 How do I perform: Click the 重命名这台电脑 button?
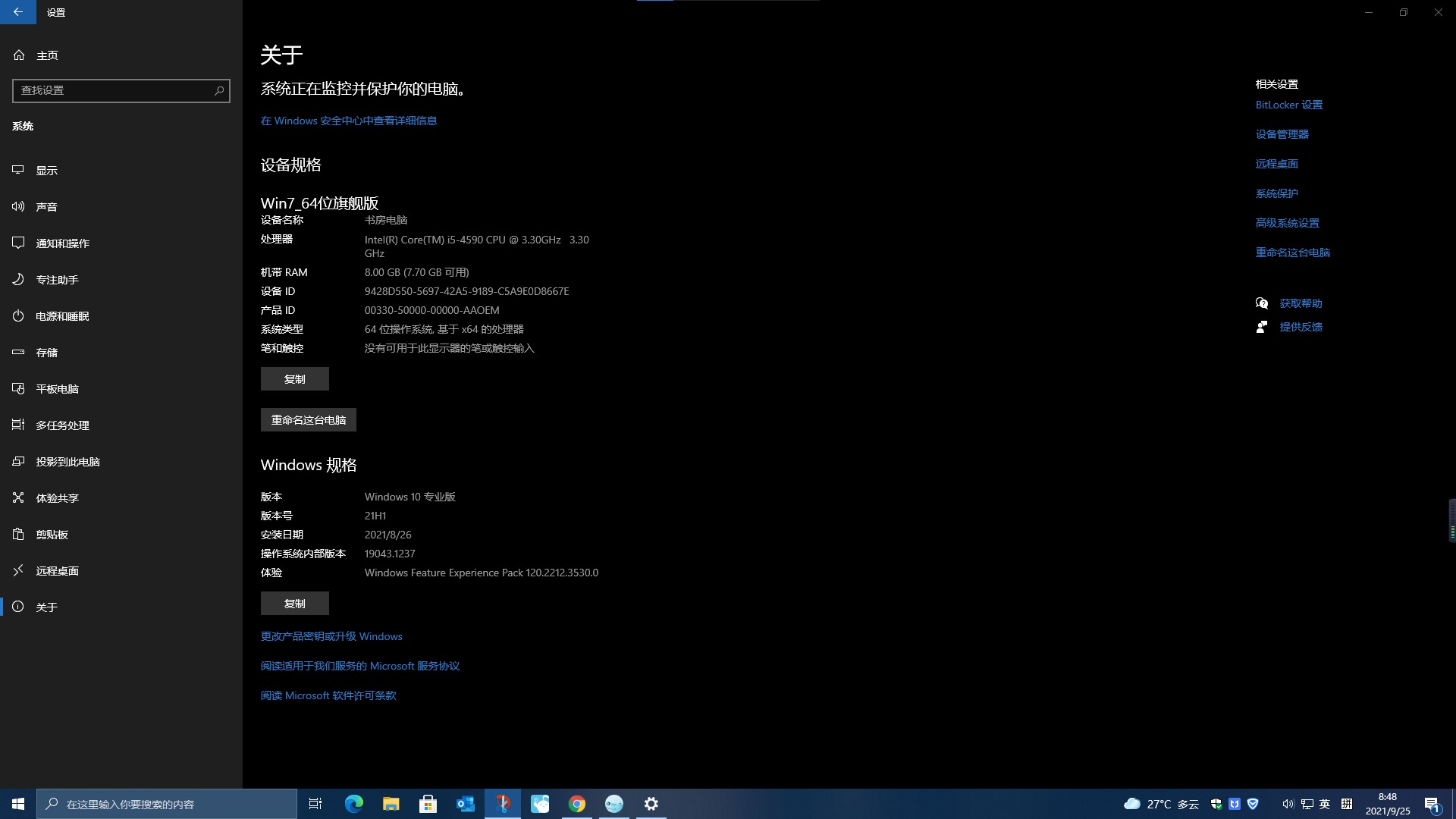coord(309,420)
